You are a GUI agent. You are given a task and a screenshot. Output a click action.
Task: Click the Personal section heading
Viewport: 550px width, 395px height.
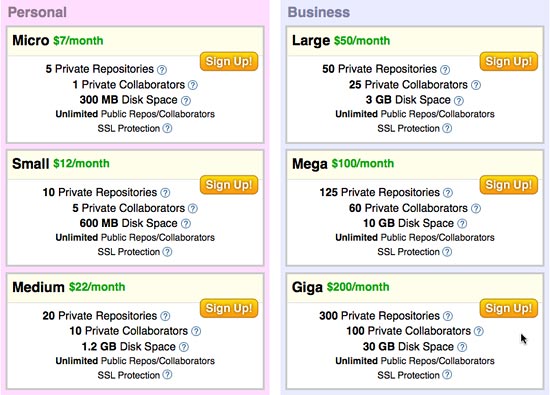[x=37, y=12]
